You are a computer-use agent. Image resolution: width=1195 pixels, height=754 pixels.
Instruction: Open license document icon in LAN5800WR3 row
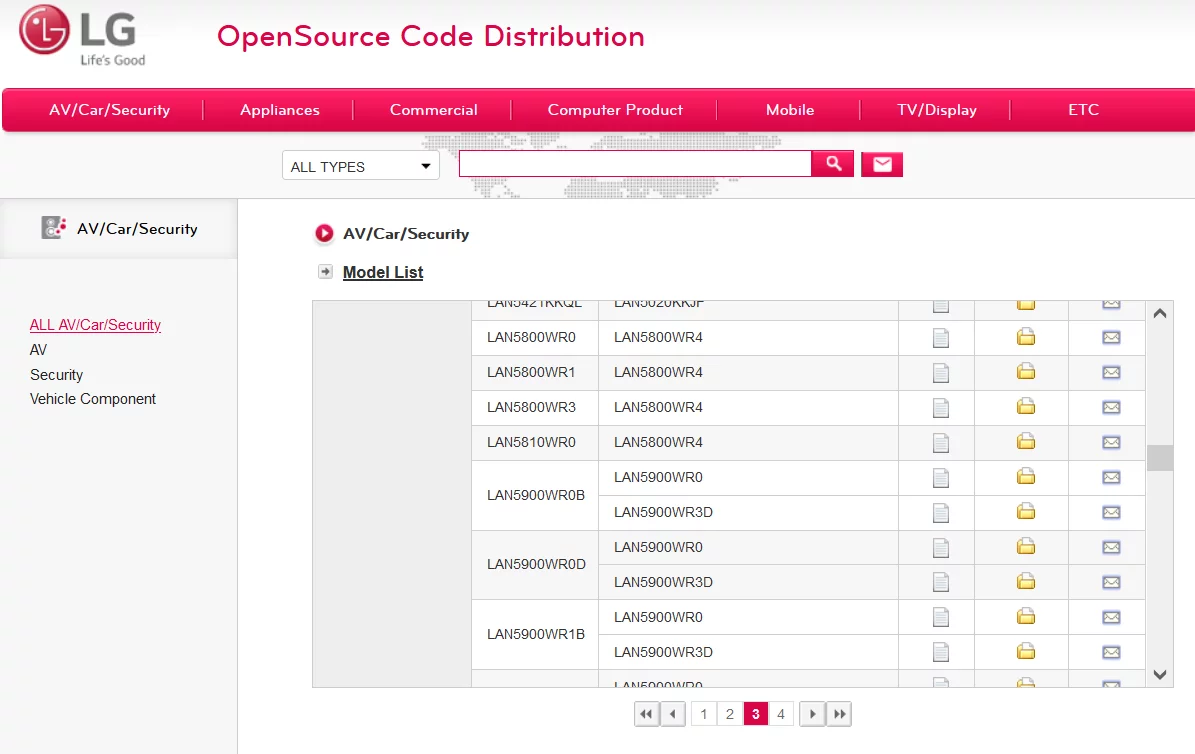click(x=941, y=408)
